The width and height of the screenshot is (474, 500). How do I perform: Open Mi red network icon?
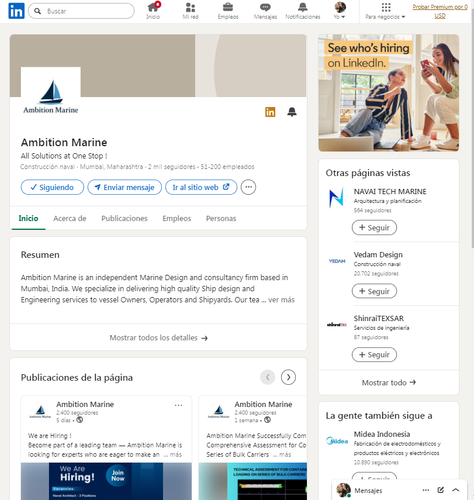190,11
